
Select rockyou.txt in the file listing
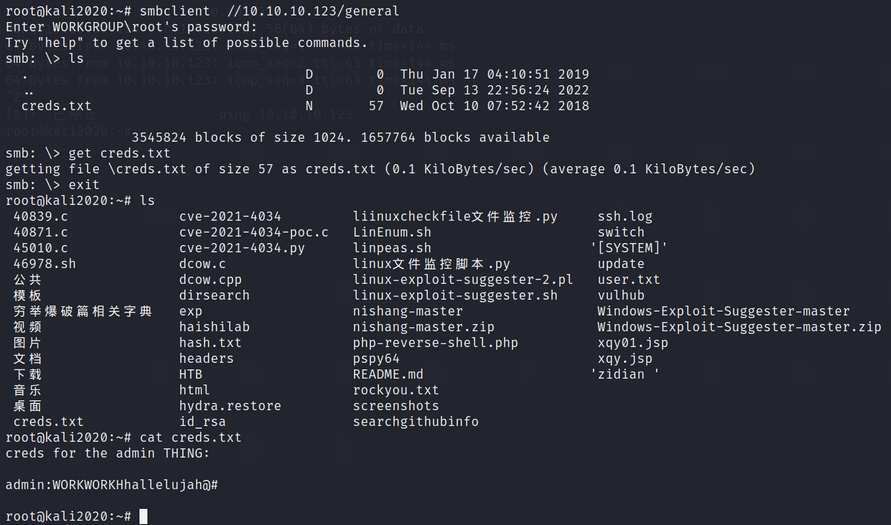click(396, 390)
